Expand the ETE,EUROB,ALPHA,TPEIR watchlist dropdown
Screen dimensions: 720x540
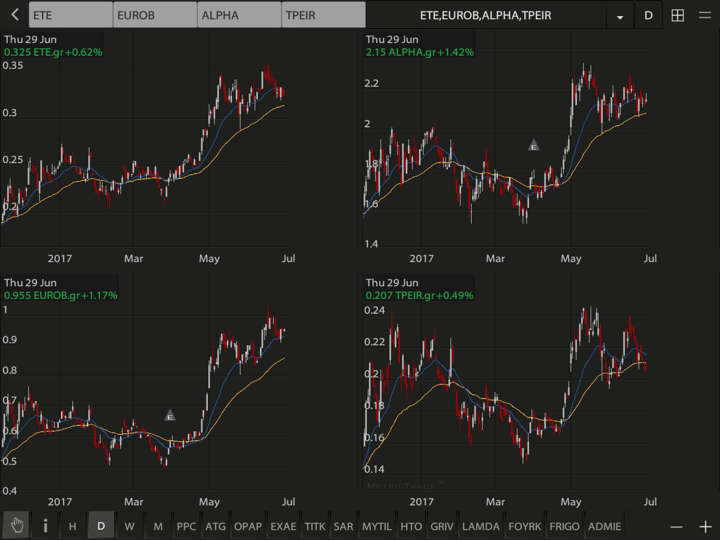[621, 17]
